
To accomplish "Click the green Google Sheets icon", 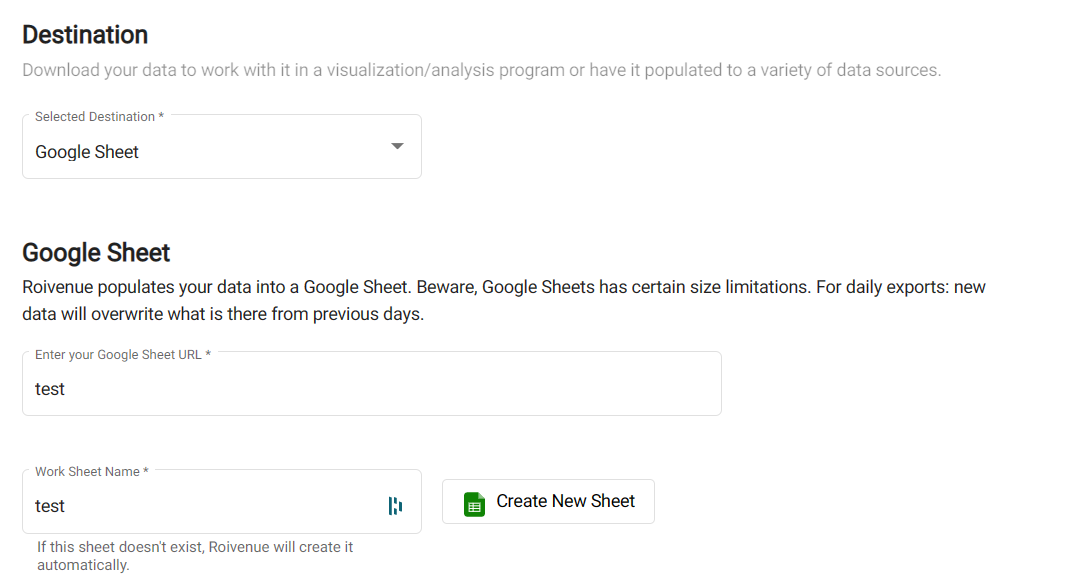I will [474, 504].
